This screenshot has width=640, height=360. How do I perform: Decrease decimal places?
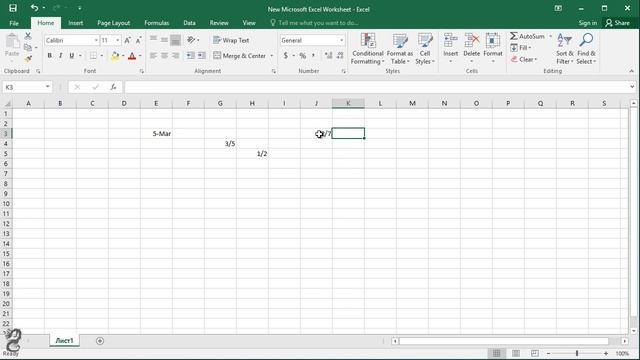[340, 56]
